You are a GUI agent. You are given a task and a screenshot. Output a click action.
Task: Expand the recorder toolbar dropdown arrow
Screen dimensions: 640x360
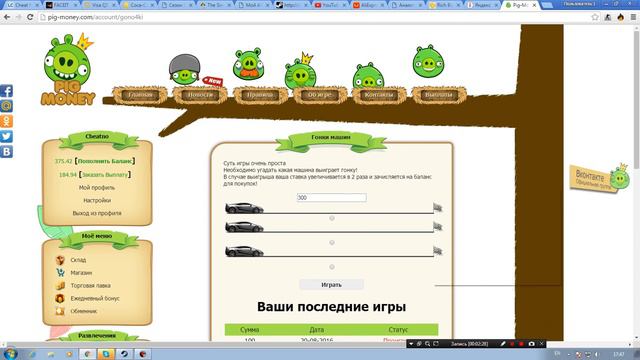pyautogui.click(x=411, y=344)
